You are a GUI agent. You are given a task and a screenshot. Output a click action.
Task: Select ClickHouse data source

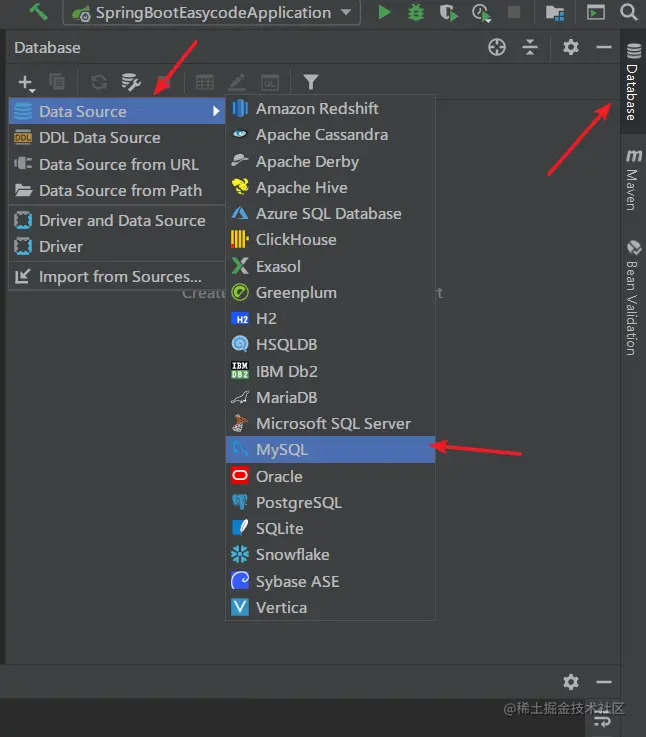point(331,240)
